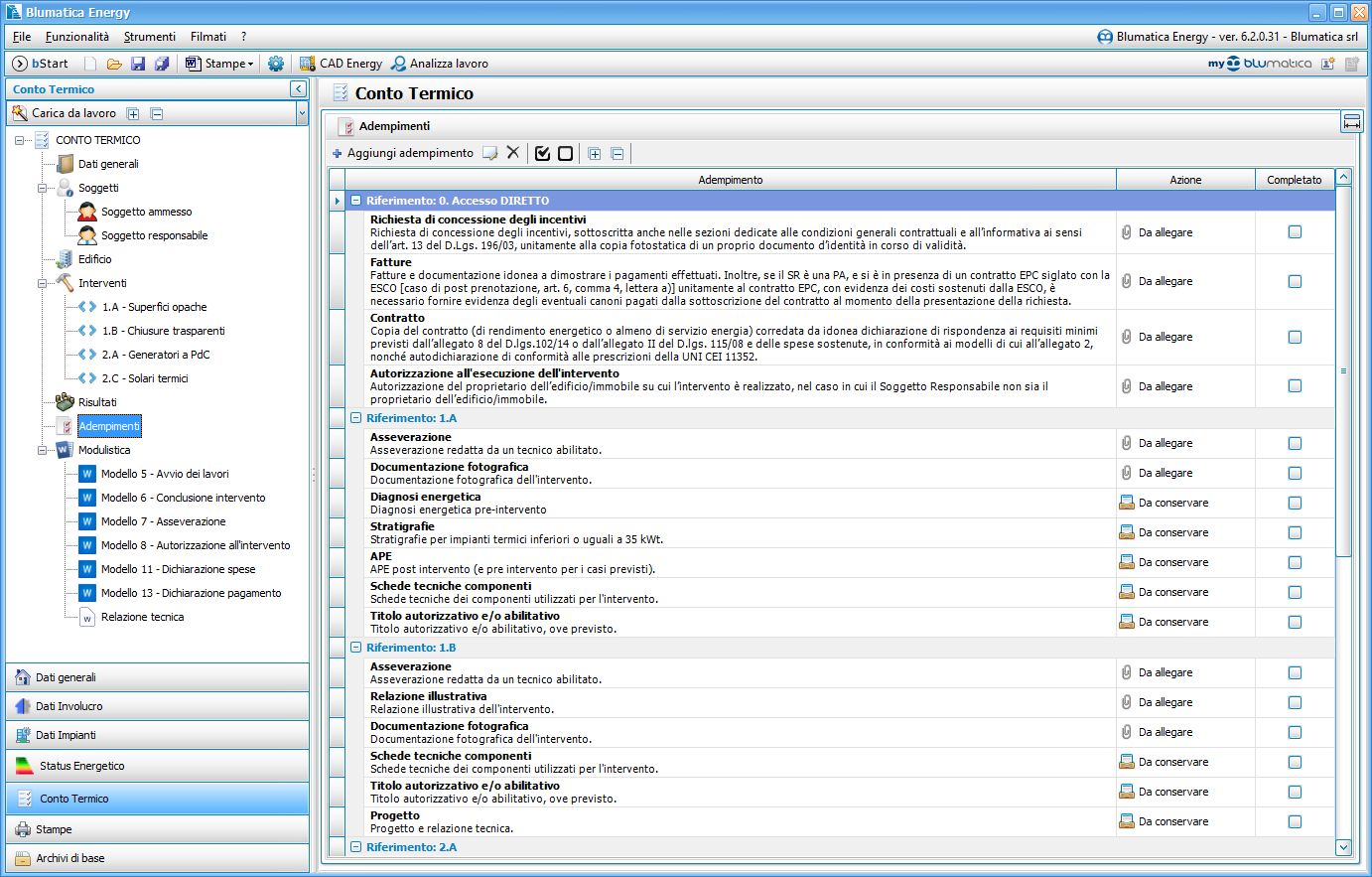Screen dimensions: 1372x877
Task: Click the Analizza lavoro tool
Action: [x=439, y=64]
